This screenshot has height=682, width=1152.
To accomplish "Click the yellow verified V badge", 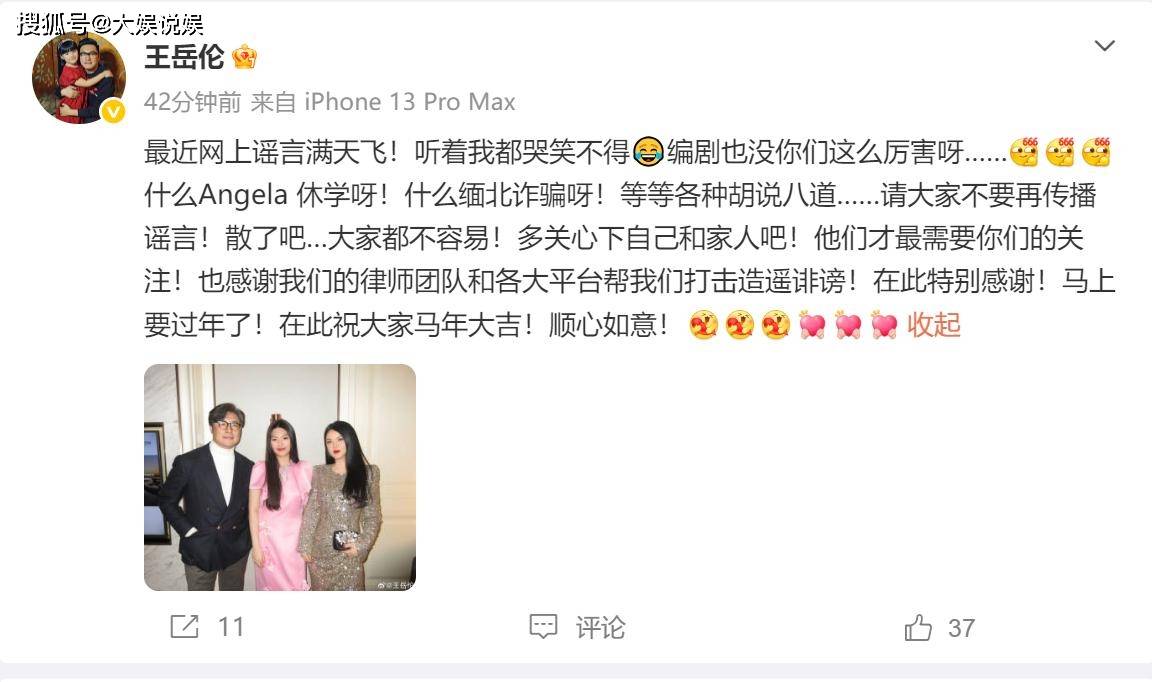I will pyautogui.click(x=112, y=111).
